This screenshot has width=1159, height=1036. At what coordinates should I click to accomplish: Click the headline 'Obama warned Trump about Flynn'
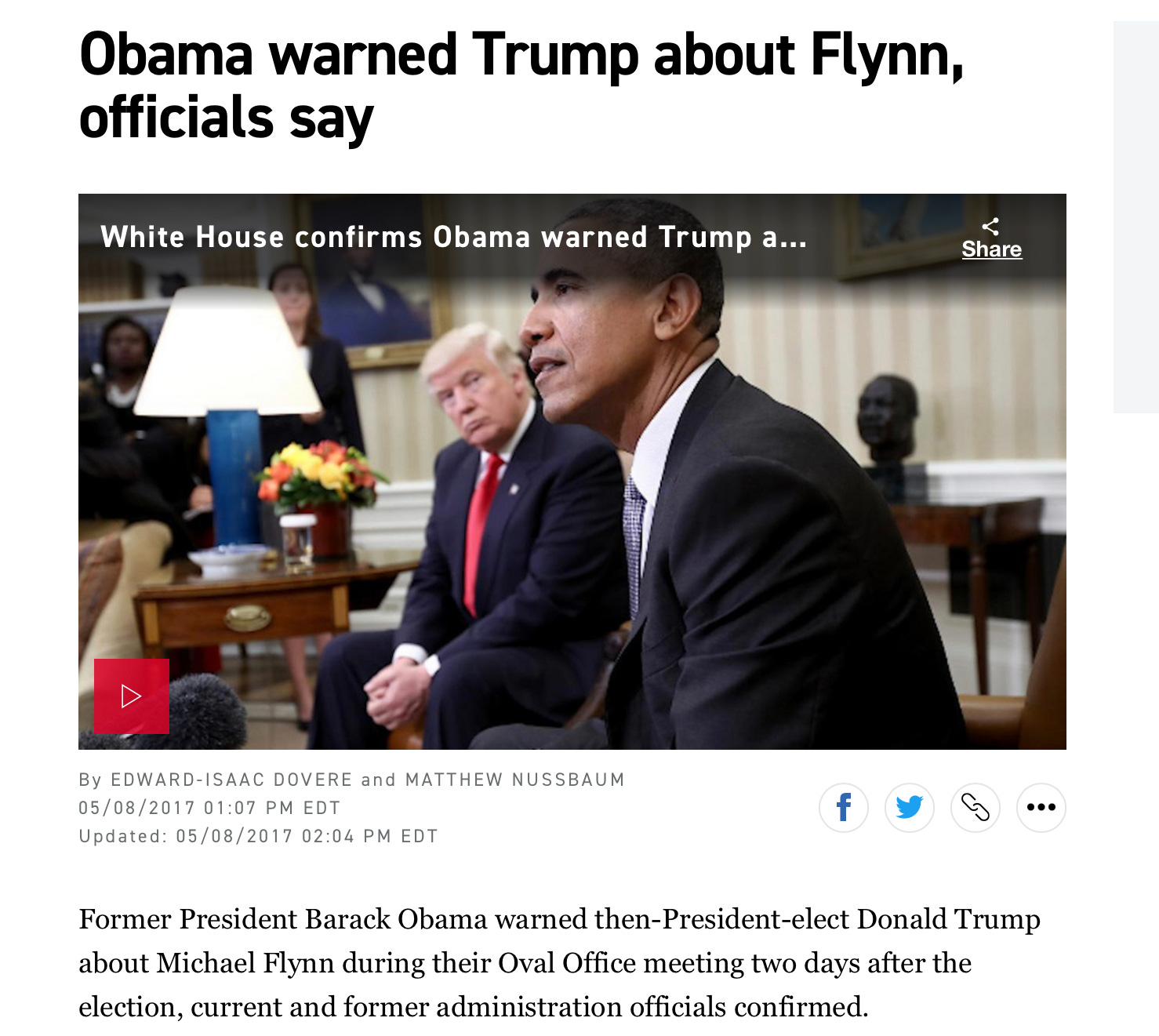(521, 55)
